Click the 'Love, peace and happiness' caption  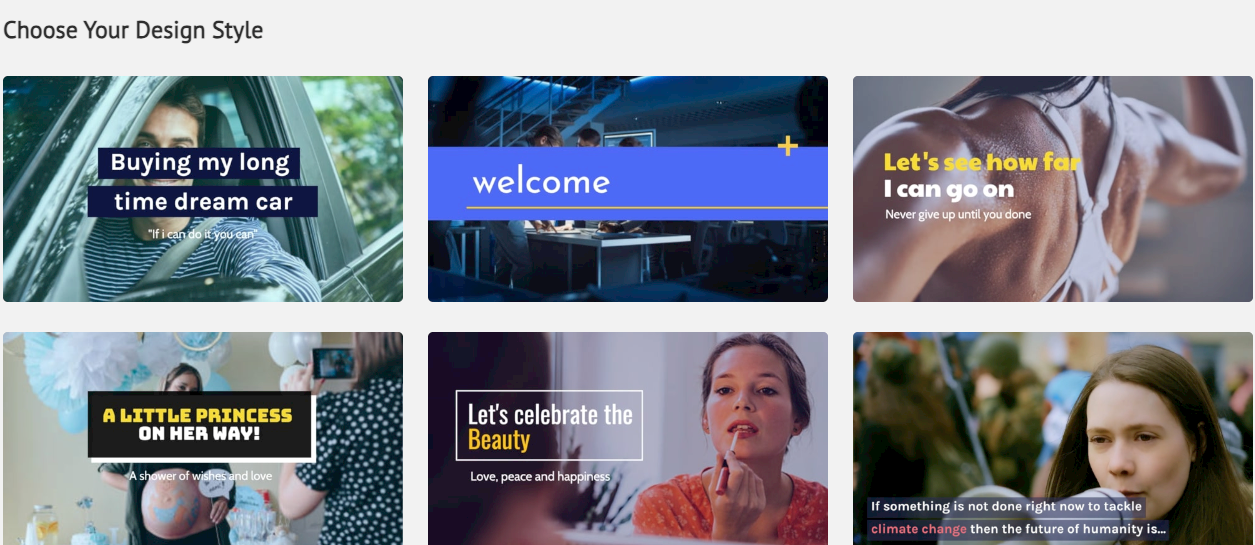pyautogui.click(x=540, y=476)
